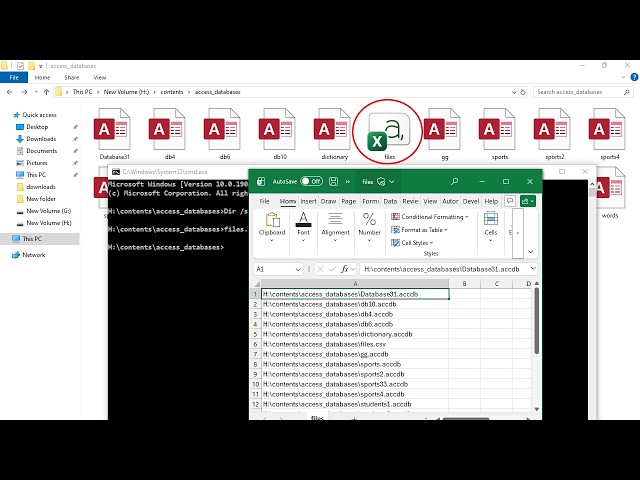
Task: Open Explorer Home tab
Action: (42, 78)
